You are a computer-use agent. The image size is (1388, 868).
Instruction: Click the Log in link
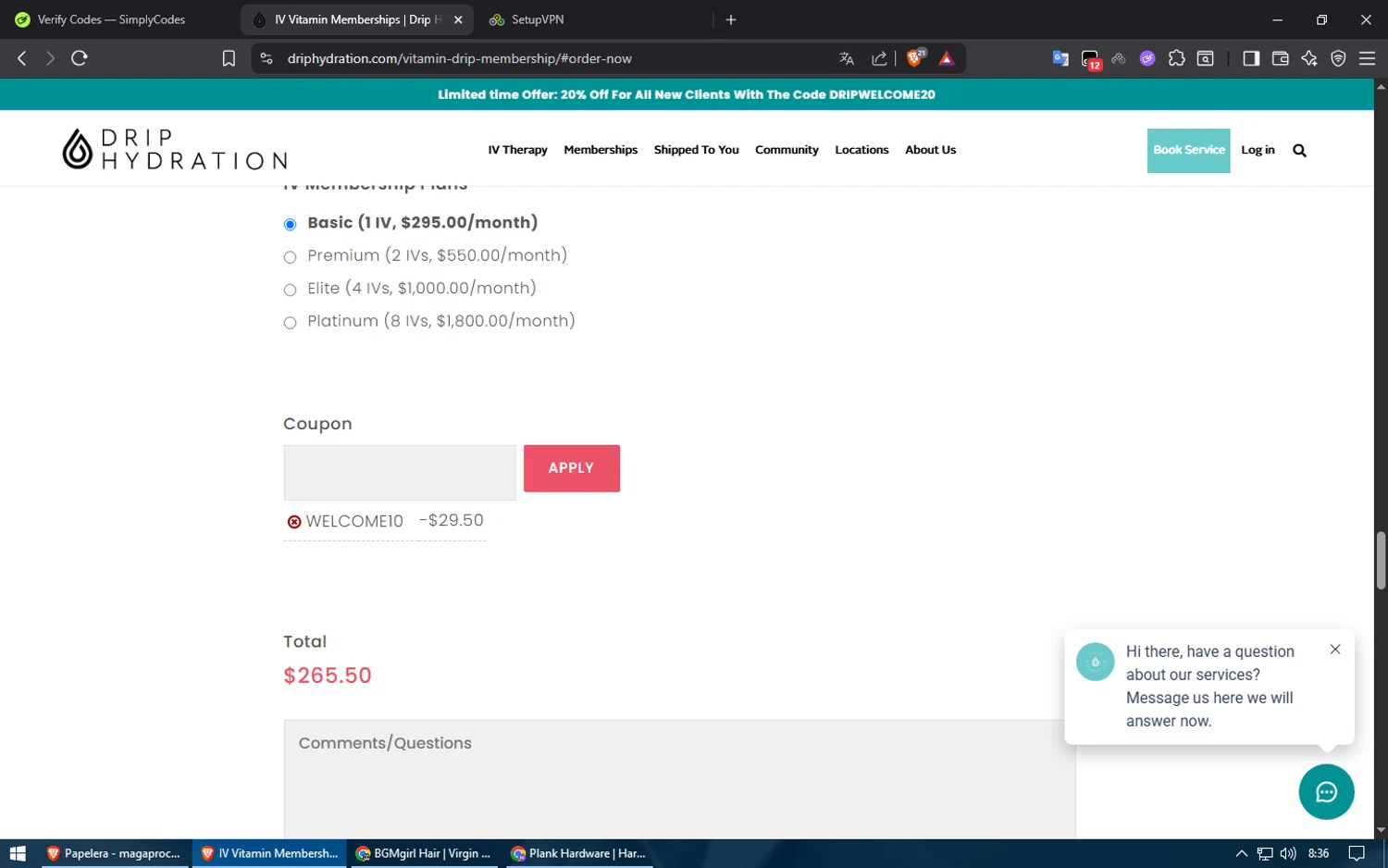click(1258, 150)
